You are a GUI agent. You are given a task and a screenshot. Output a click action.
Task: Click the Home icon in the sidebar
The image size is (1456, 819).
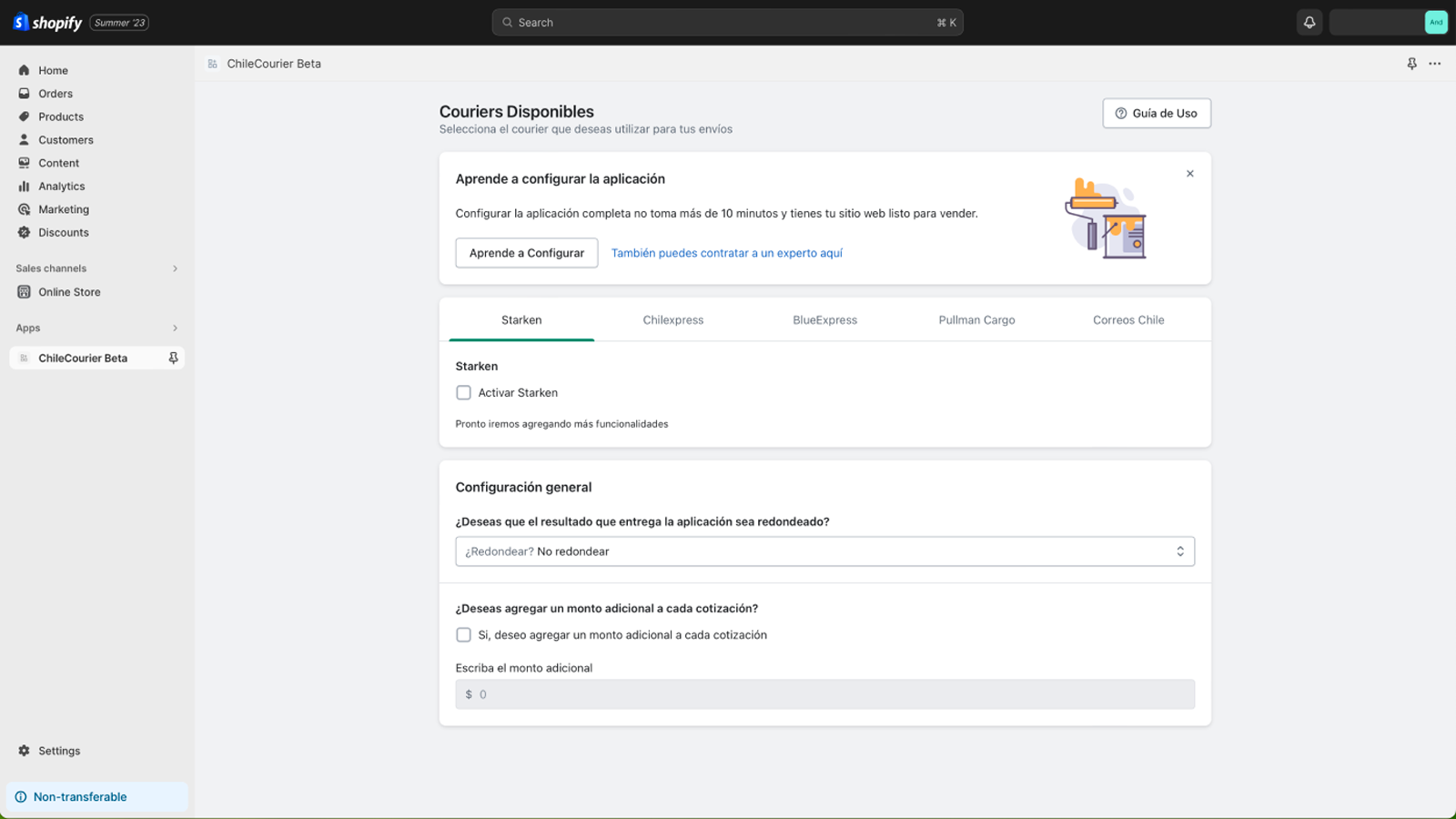(24, 70)
